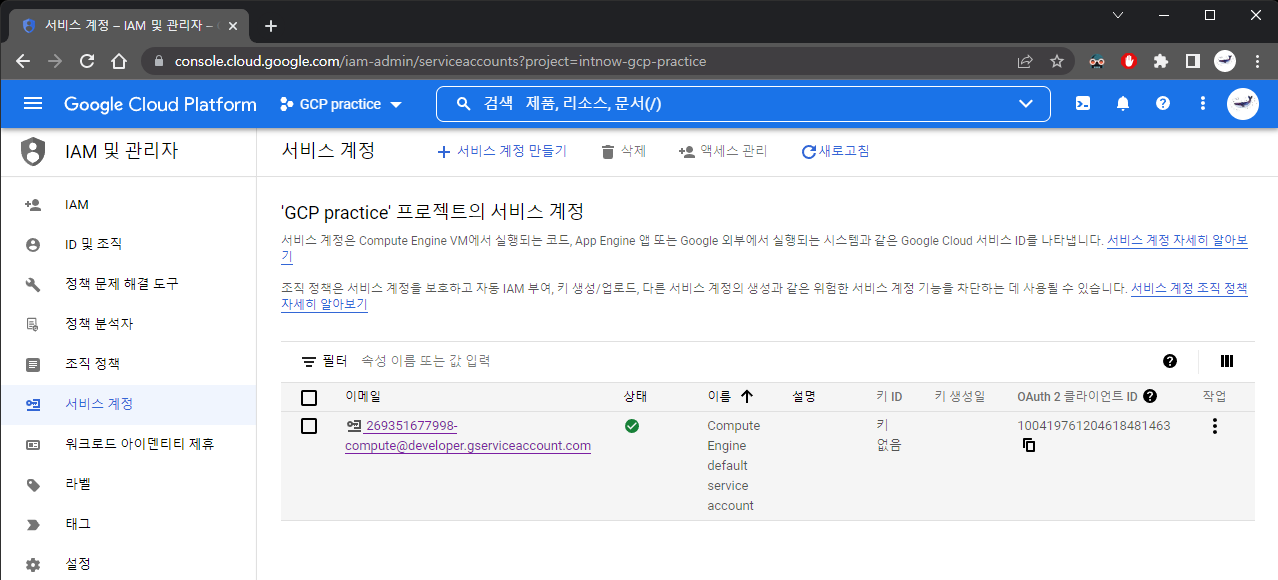The width and height of the screenshot is (1278, 580).
Task: Open actions menu for compute service account
Action: [1215, 426]
